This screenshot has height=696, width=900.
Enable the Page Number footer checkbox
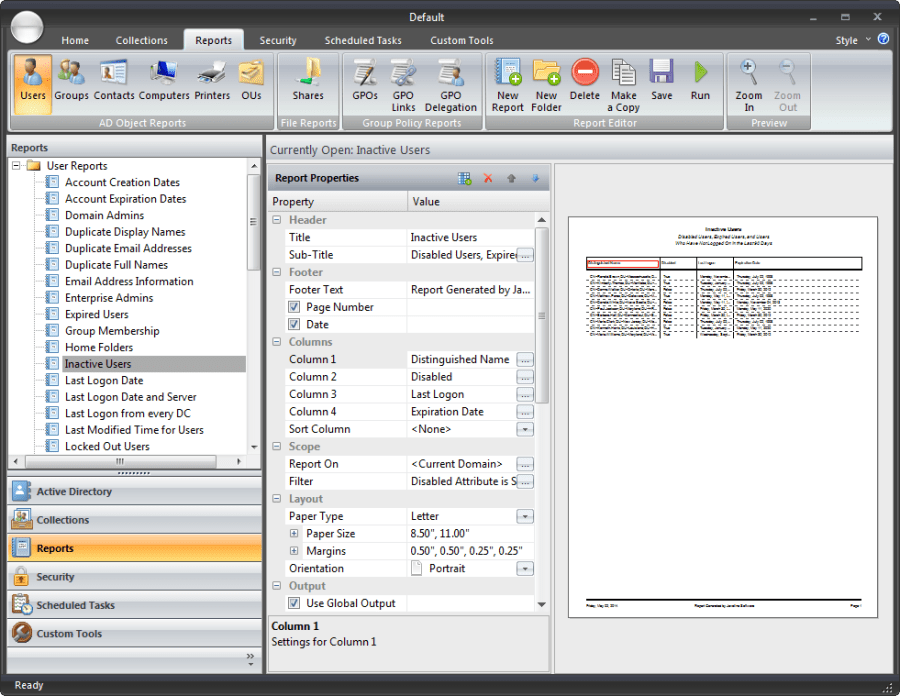(x=294, y=307)
